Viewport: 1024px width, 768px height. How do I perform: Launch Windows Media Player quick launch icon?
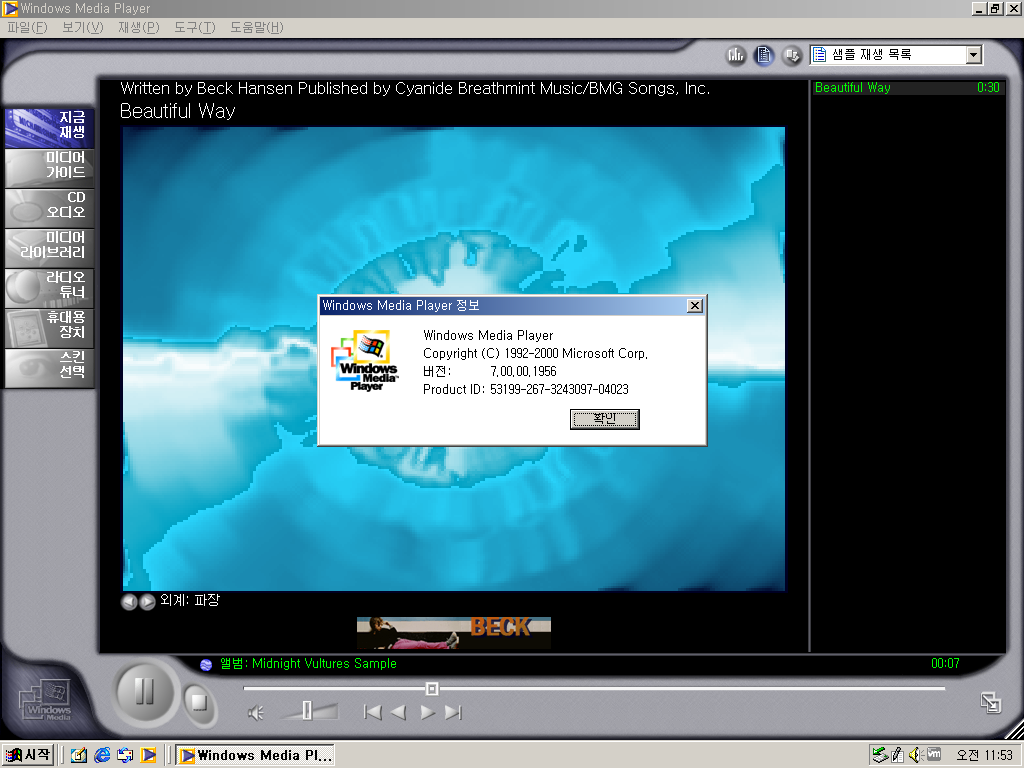click(148, 756)
